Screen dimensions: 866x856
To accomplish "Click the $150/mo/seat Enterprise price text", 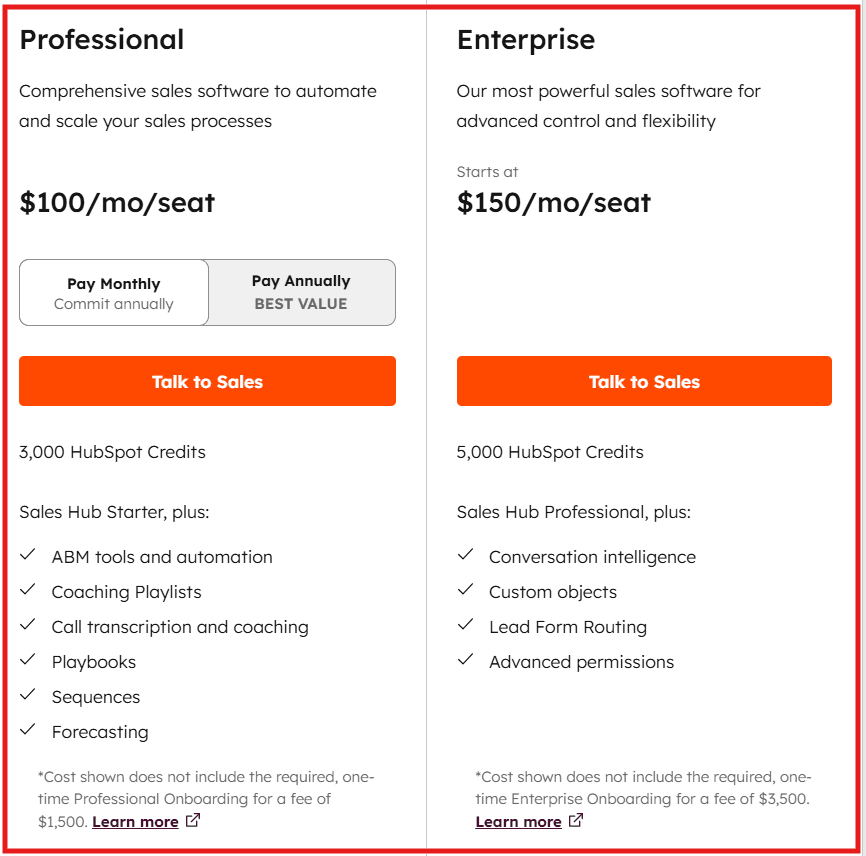I will click(553, 203).
